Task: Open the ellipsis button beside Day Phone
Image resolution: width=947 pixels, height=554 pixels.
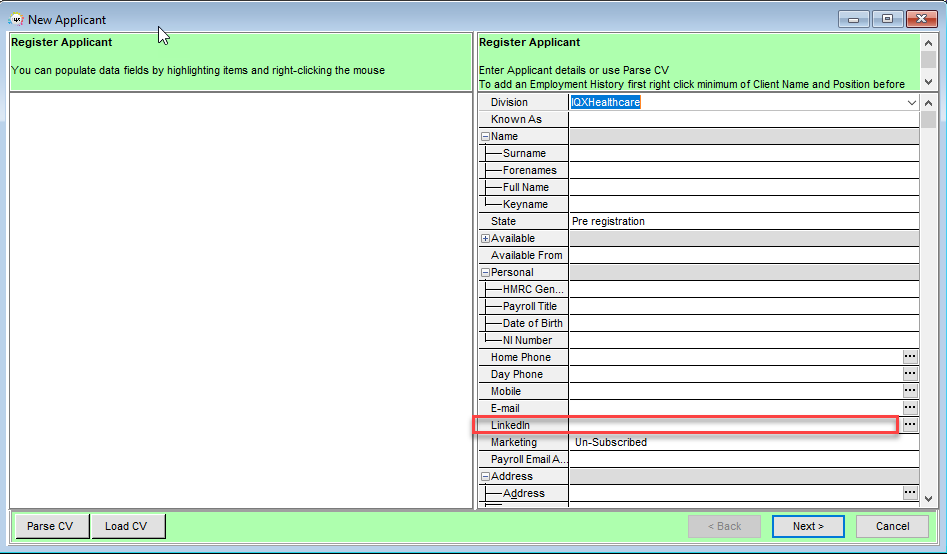Action: click(x=910, y=373)
